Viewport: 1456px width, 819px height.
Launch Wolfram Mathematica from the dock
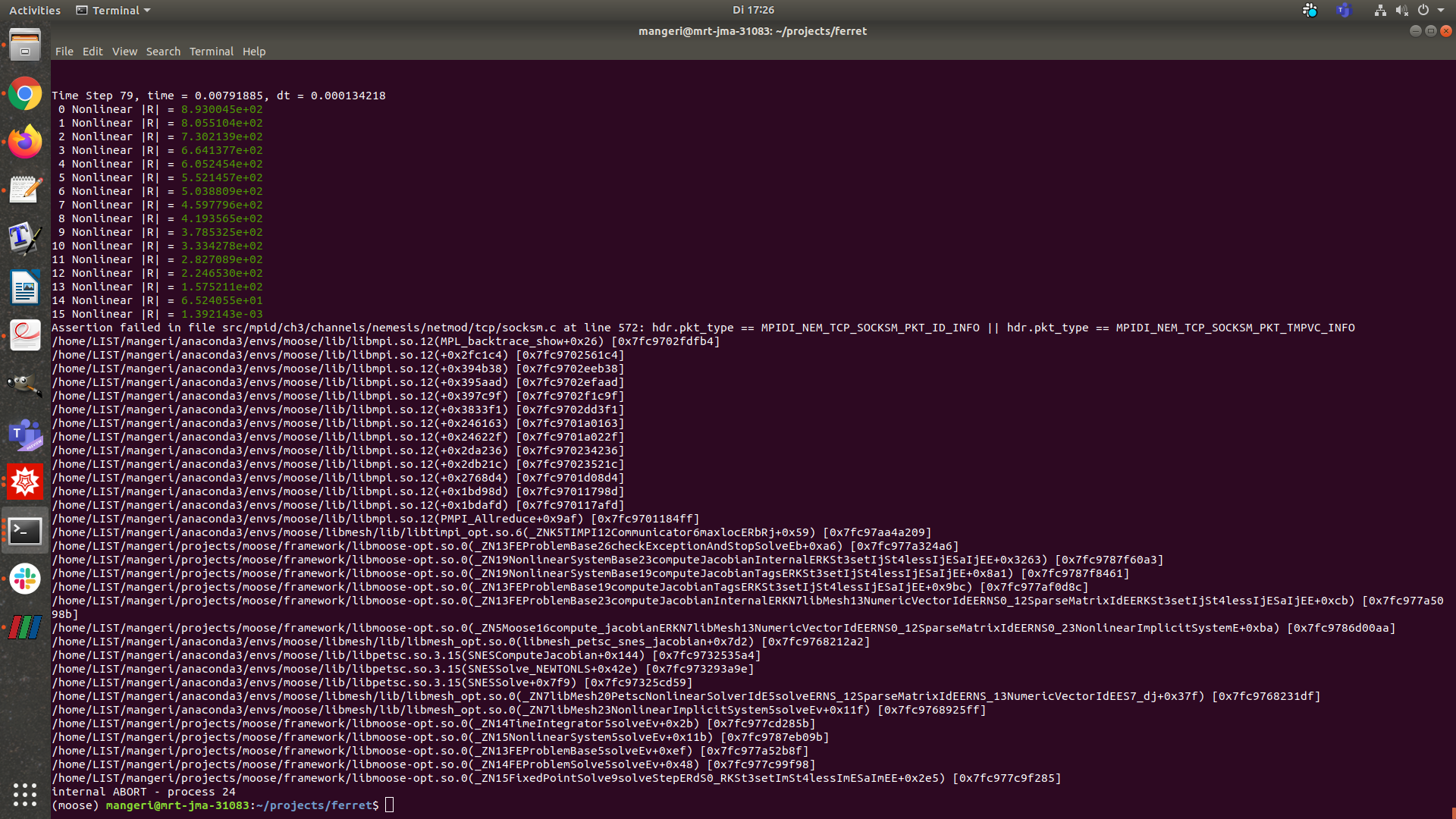(25, 482)
